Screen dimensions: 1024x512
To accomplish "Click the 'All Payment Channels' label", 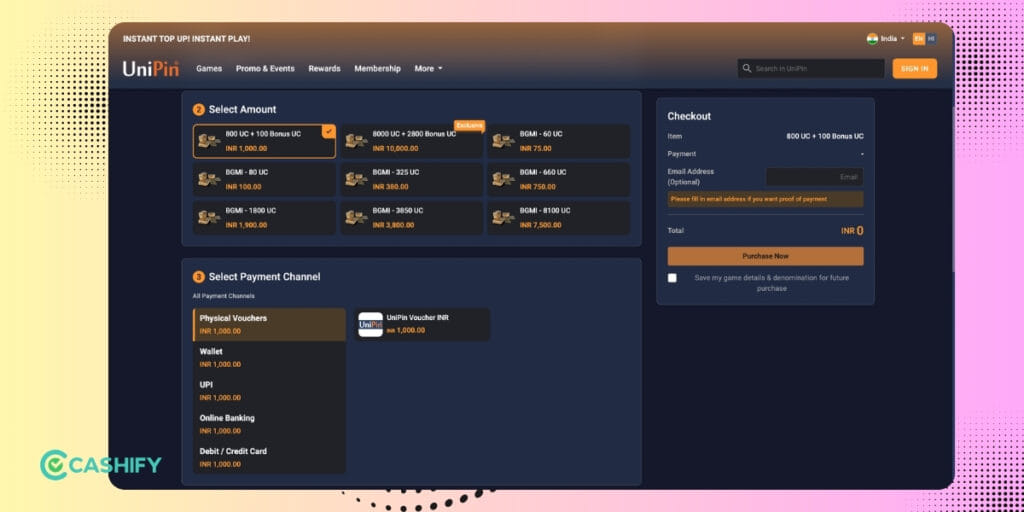I will click(223, 296).
